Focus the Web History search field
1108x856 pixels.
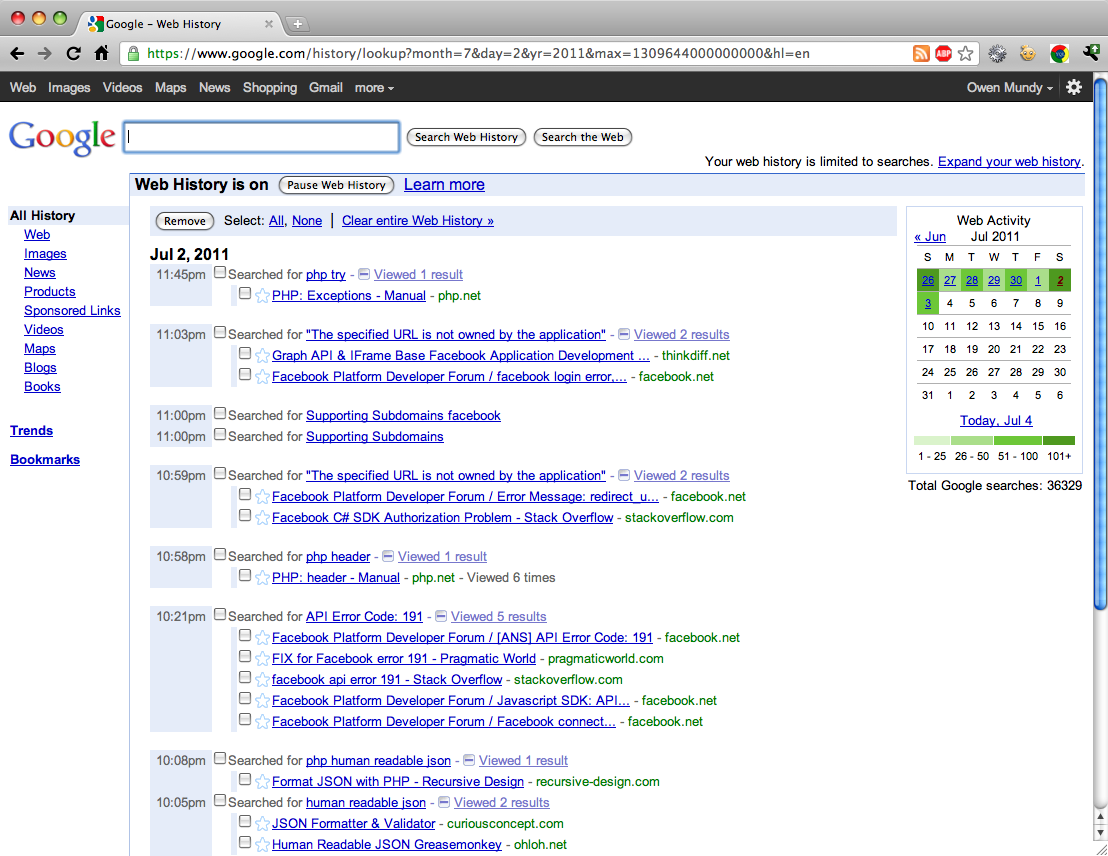(261, 137)
